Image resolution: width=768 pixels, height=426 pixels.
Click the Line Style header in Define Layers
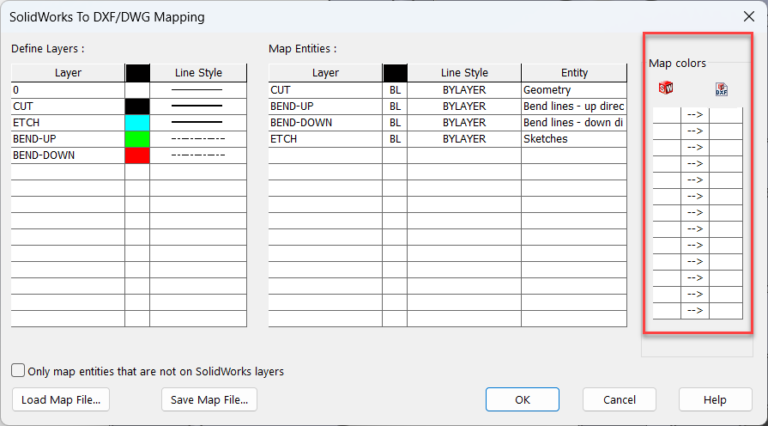[x=198, y=73]
